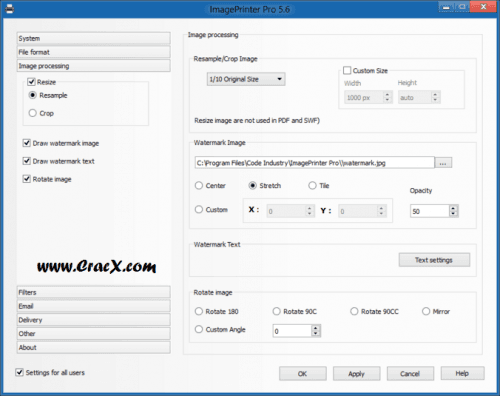Screen dimensions: 500x396
Task: Select the Mirror option
Action: point(426,311)
